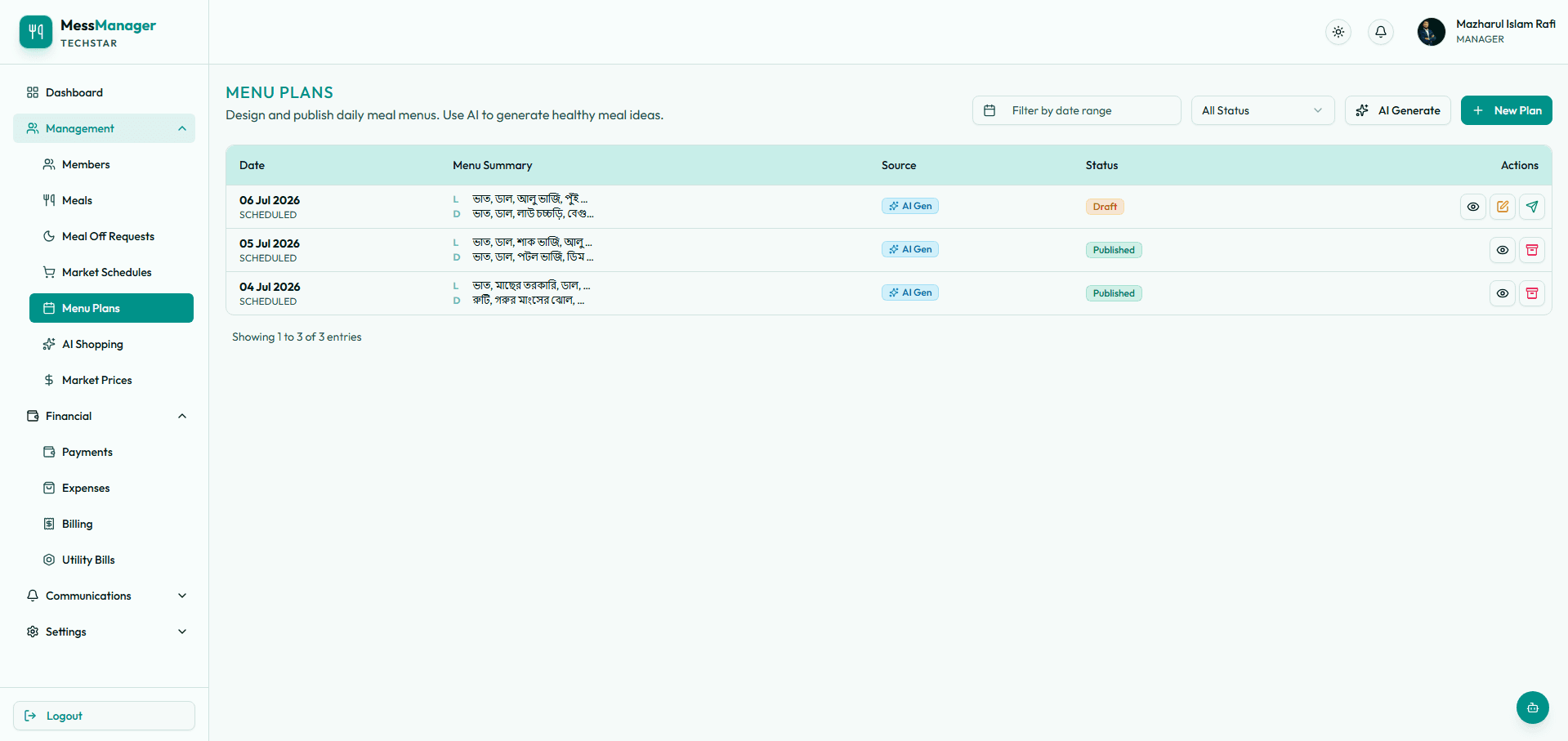Image resolution: width=1568 pixels, height=741 pixels.
Task: Open Utility Bills page
Action: [111, 560]
